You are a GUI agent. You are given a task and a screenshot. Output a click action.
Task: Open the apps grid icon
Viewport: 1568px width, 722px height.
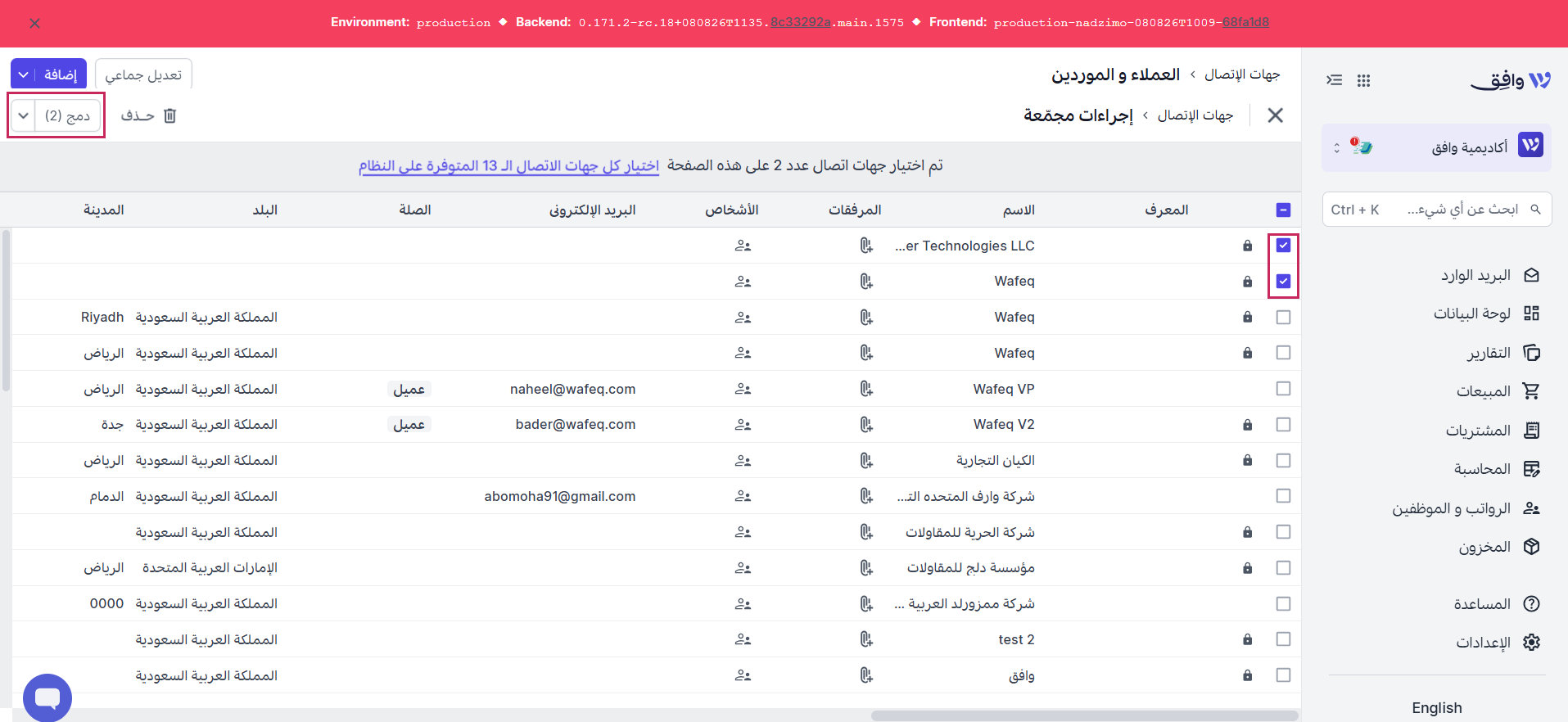[x=1363, y=80]
